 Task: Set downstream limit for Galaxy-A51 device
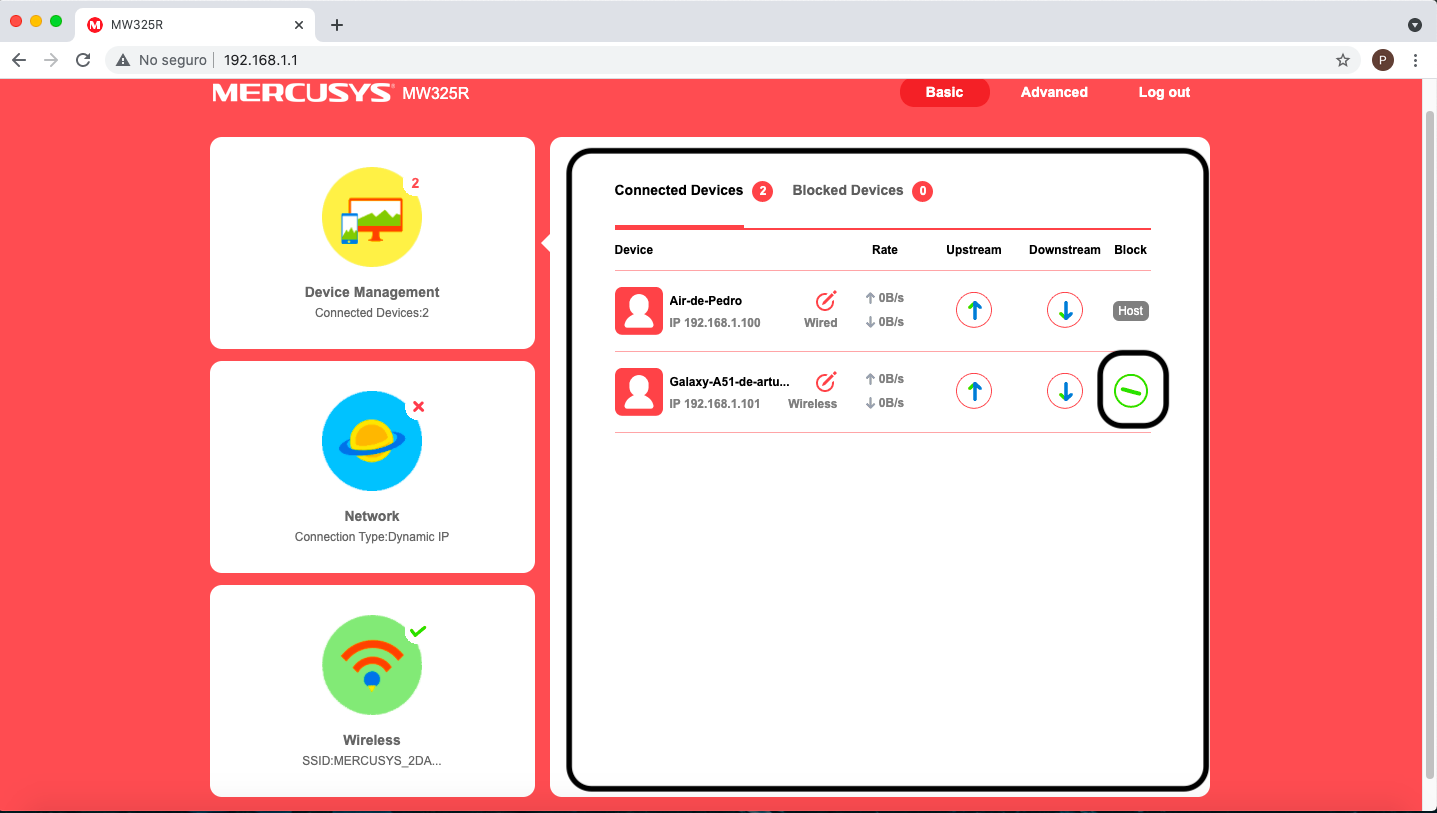1065,391
